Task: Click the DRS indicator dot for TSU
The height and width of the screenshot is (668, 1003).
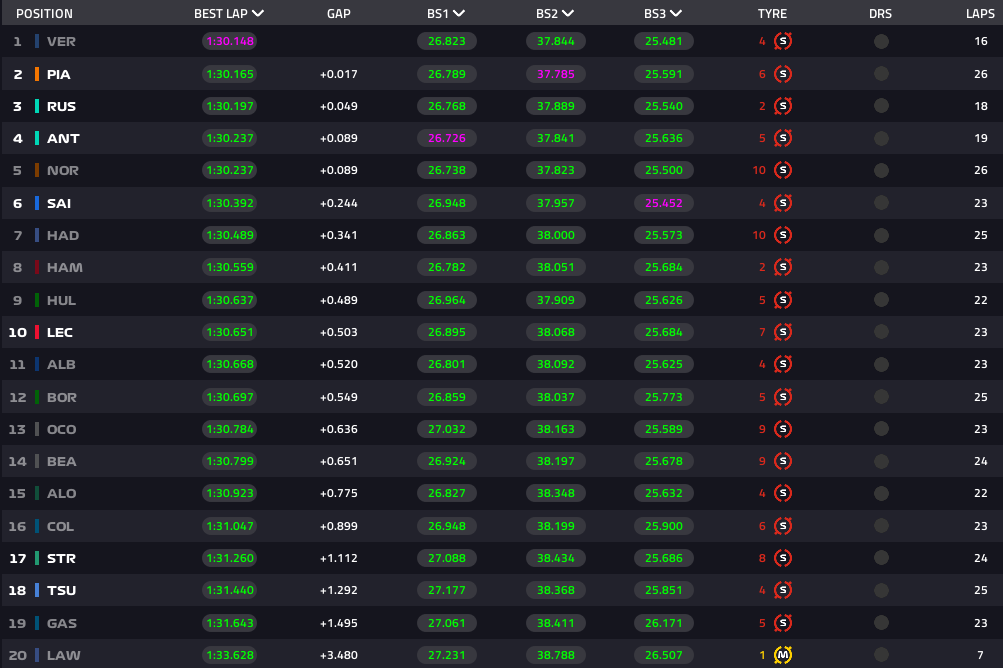Action: click(x=881, y=590)
